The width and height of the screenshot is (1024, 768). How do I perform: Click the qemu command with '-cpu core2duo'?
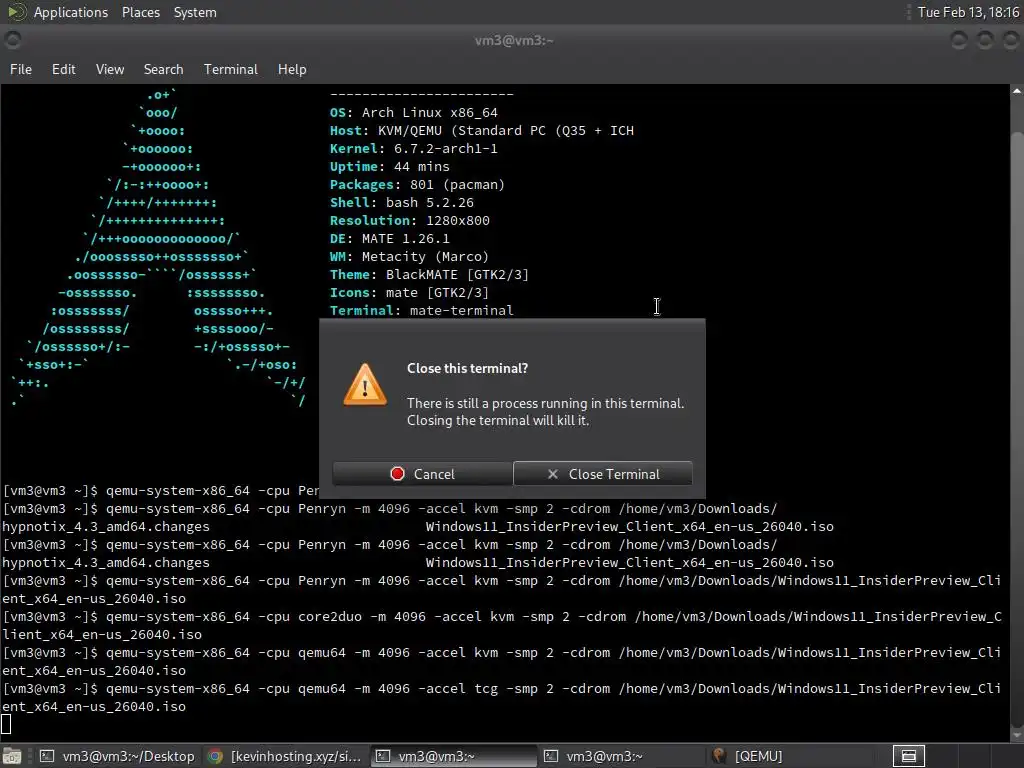(502, 626)
